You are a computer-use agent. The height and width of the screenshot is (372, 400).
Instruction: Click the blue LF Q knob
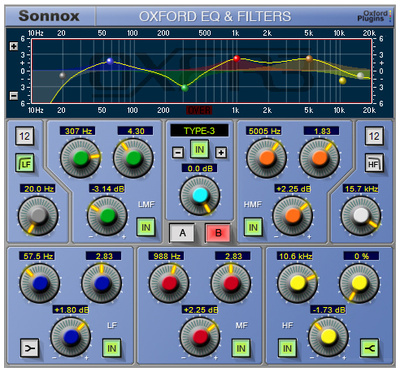tap(102, 283)
